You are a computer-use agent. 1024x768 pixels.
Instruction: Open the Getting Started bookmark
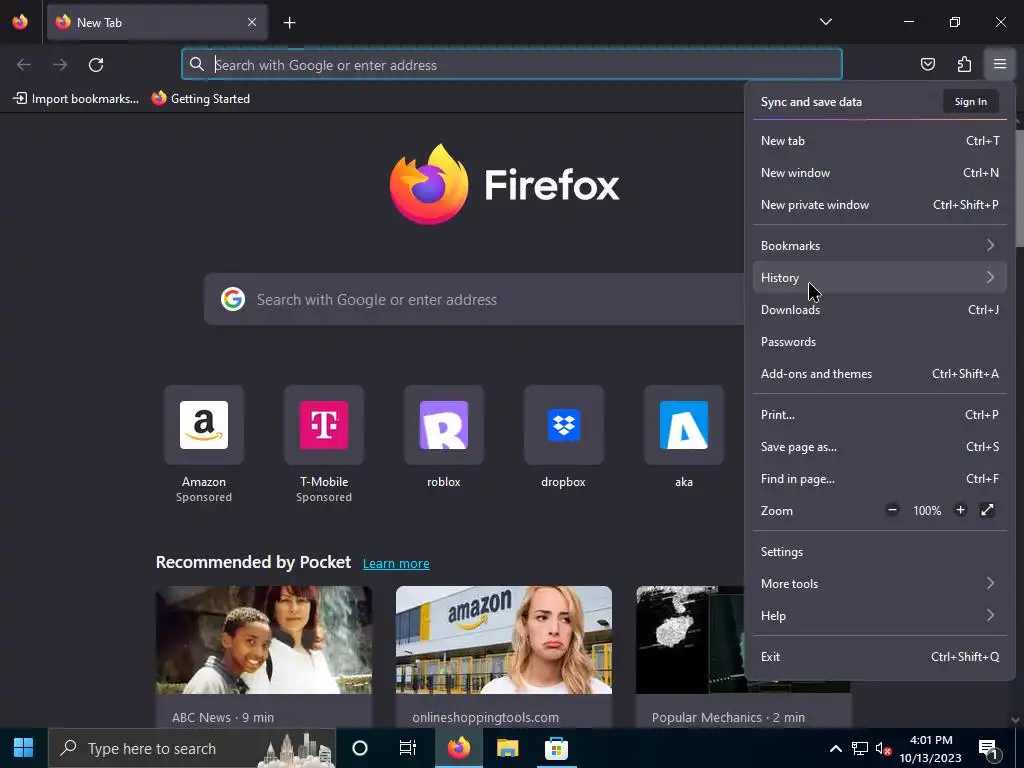coord(200,99)
